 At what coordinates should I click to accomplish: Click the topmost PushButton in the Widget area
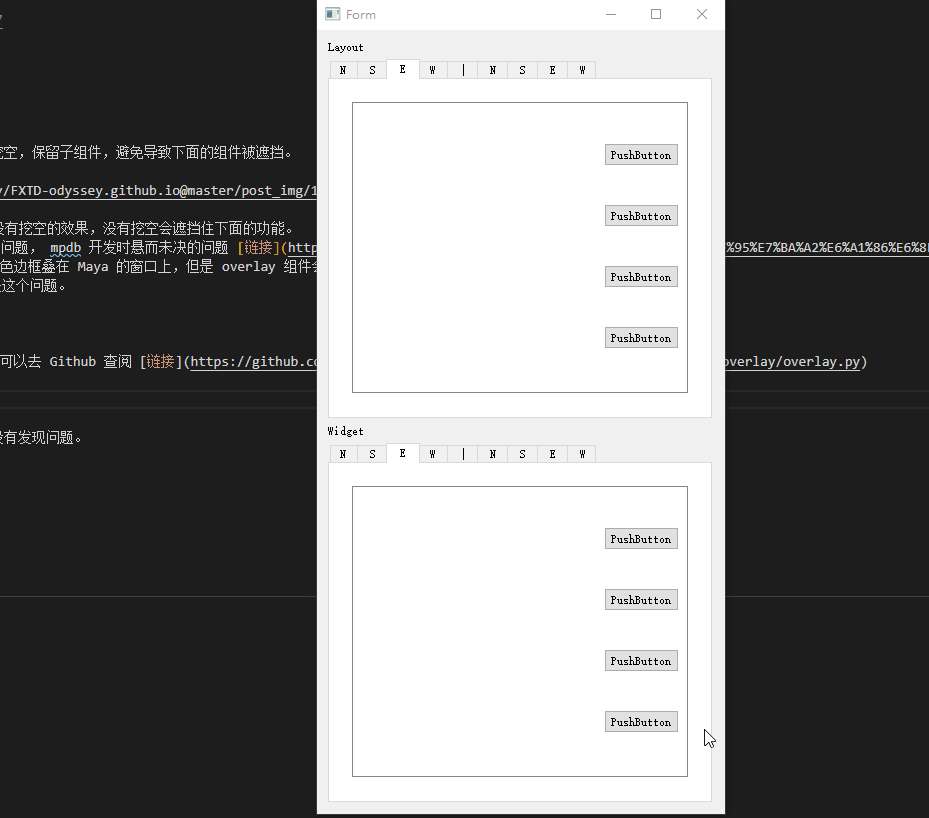click(640, 538)
